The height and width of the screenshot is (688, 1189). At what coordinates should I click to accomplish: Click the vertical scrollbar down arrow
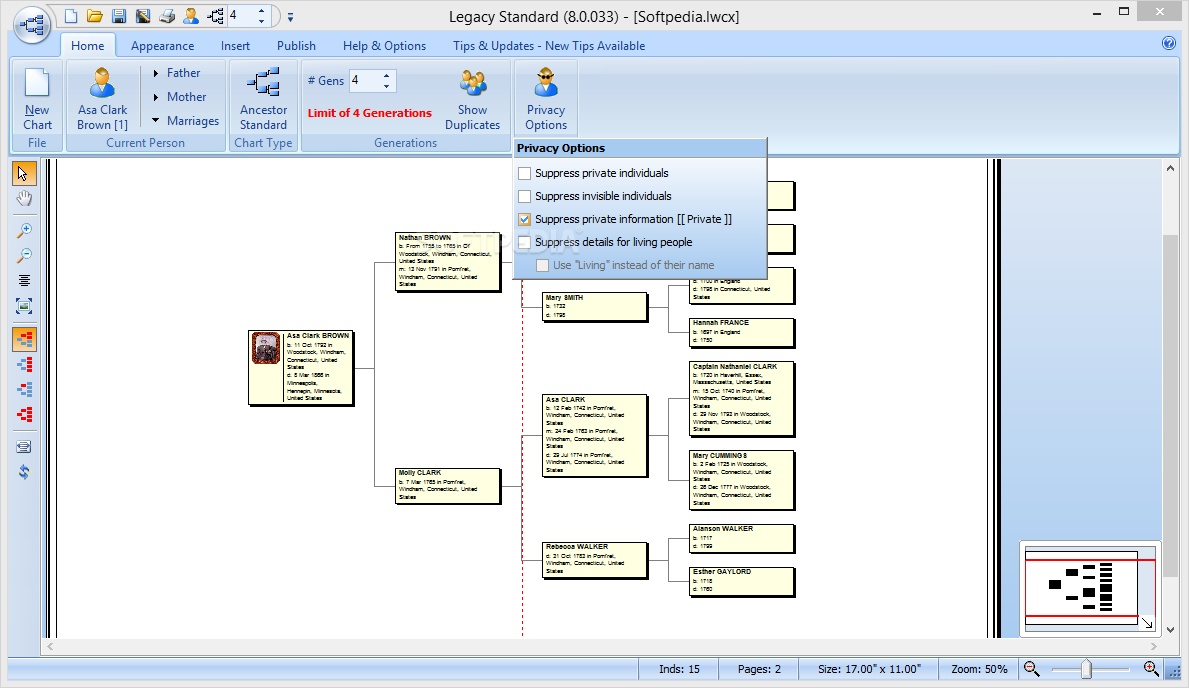pos(1170,630)
